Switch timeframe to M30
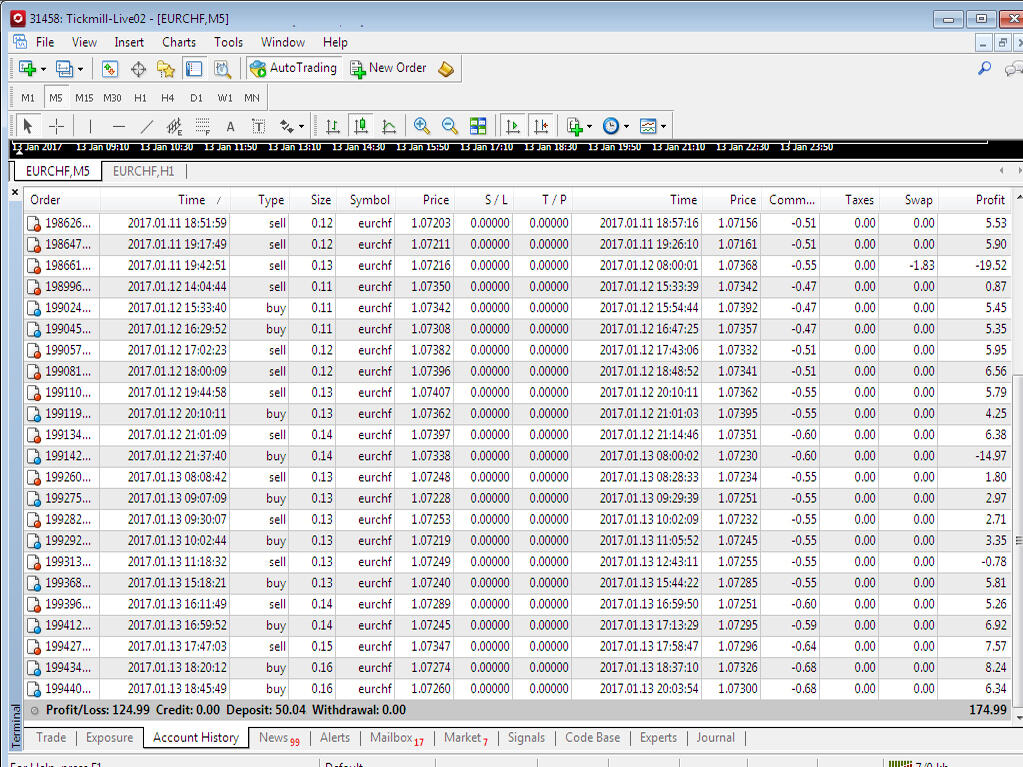Image resolution: width=1023 pixels, height=767 pixels. point(112,98)
